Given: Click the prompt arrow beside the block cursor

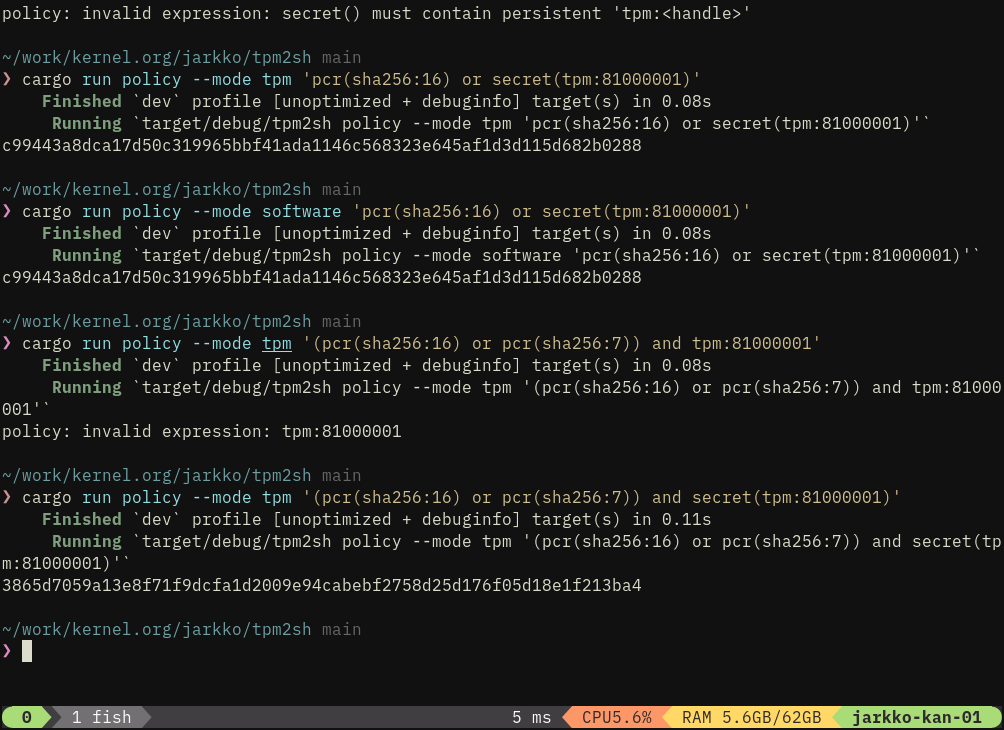Looking at the screenshot, I should click(7, 651).
